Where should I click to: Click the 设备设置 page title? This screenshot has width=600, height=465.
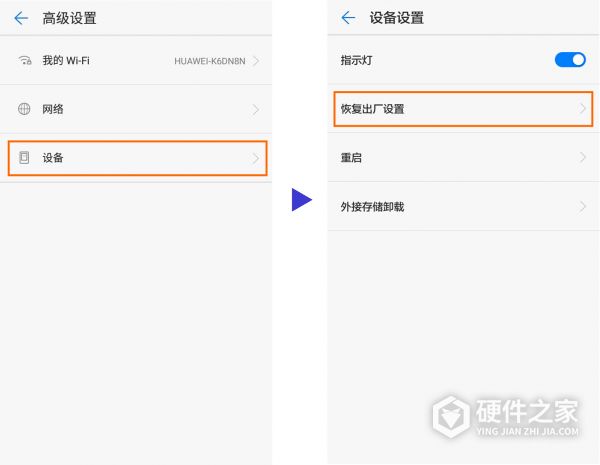(x=396, y=18)
